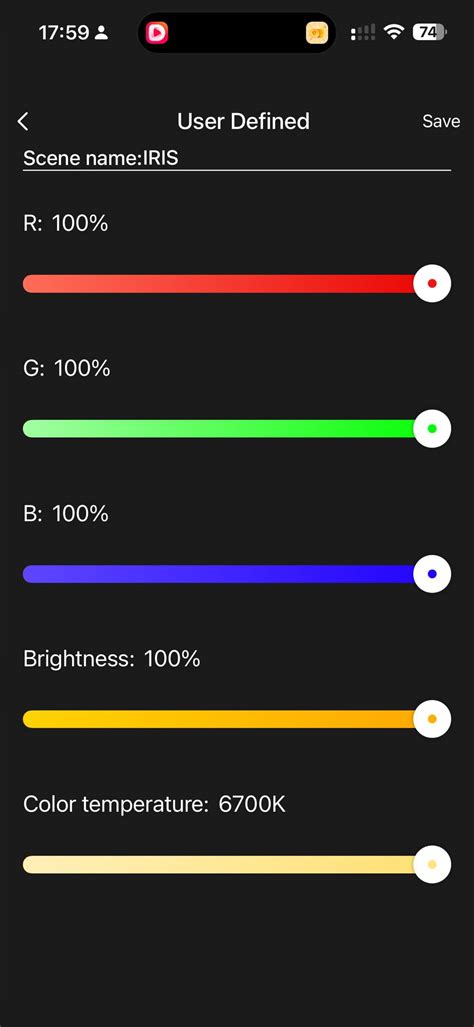Tap the pink screen recording icon
This screenshot has height=1027, width=474.
[x=157, y=32]
